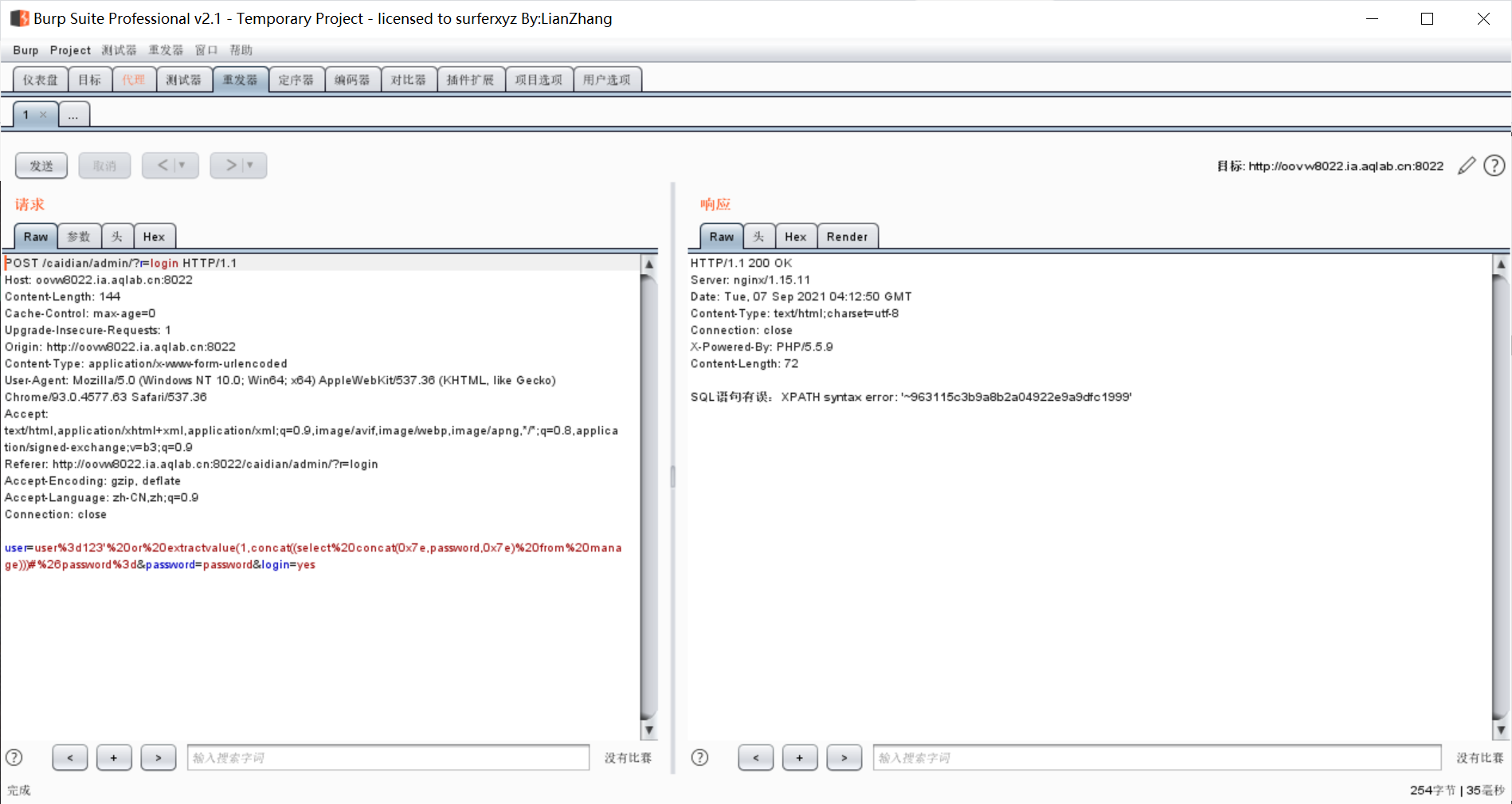The height and width of the screenshot is (804, 1512).
Task: Go to next match in request search
Action: (159, 758)
